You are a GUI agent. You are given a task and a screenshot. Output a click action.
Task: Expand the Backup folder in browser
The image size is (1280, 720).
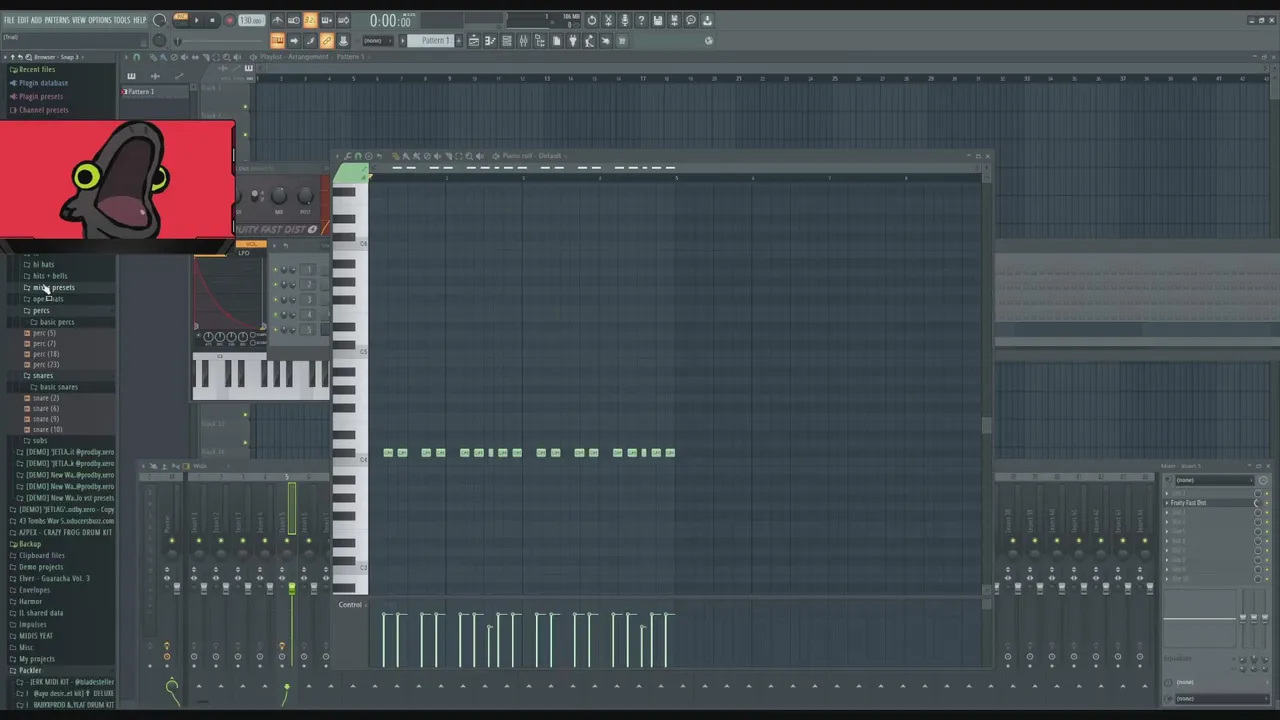click(x=30, y=544)
